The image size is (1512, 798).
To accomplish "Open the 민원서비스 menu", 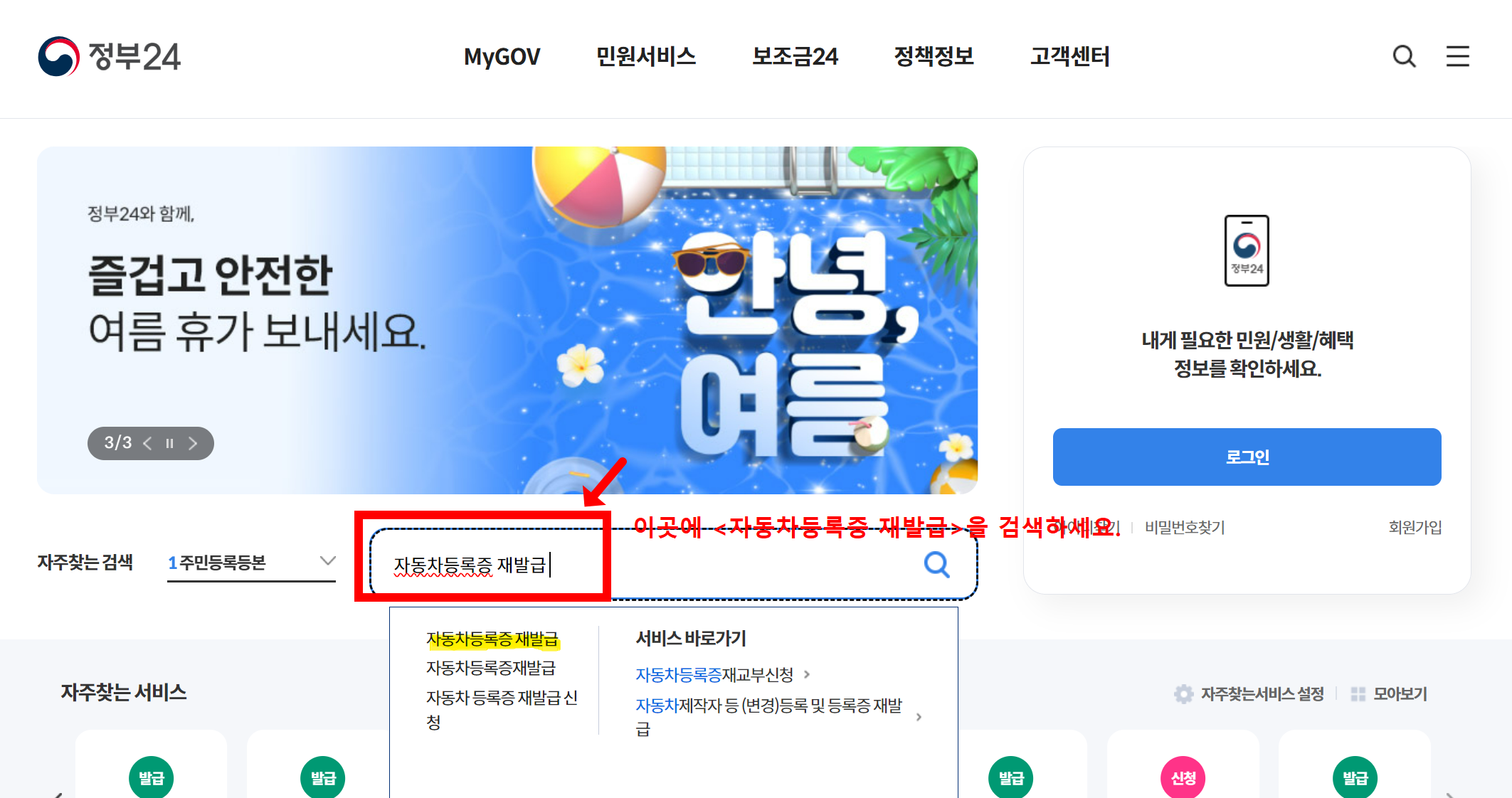I will (x=645, y=56).
